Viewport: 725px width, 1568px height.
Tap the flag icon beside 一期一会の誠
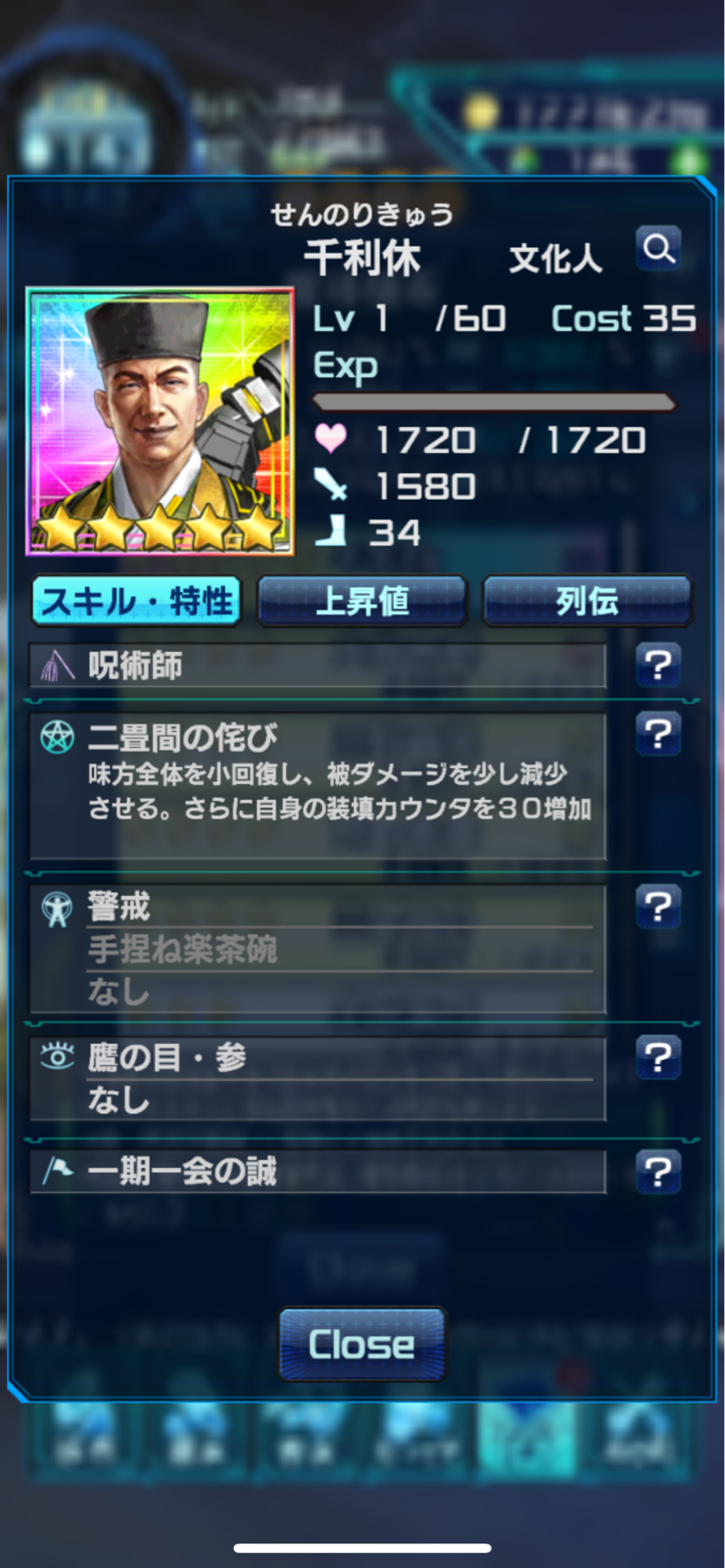point(57,1169)
